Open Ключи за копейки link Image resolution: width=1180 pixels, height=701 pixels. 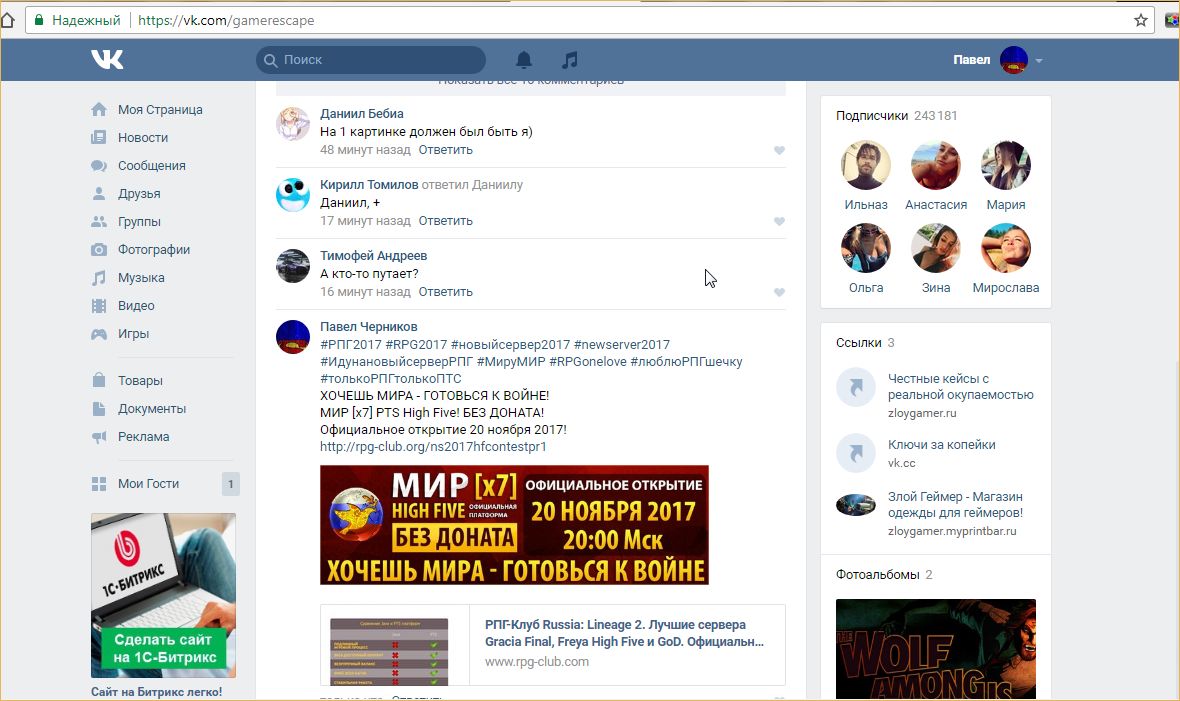(x=941, y=444)
